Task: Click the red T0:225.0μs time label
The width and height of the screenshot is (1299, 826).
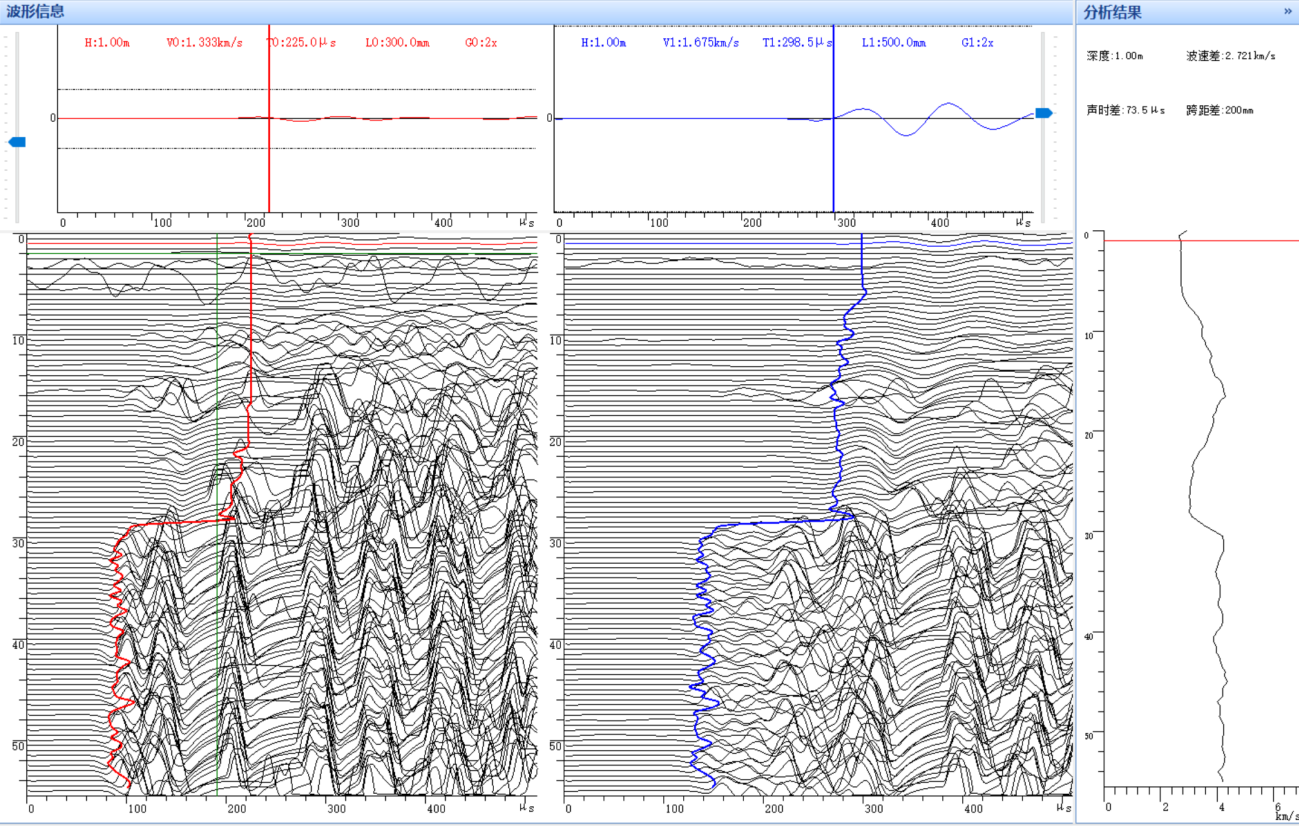Action: pos(302,43)
